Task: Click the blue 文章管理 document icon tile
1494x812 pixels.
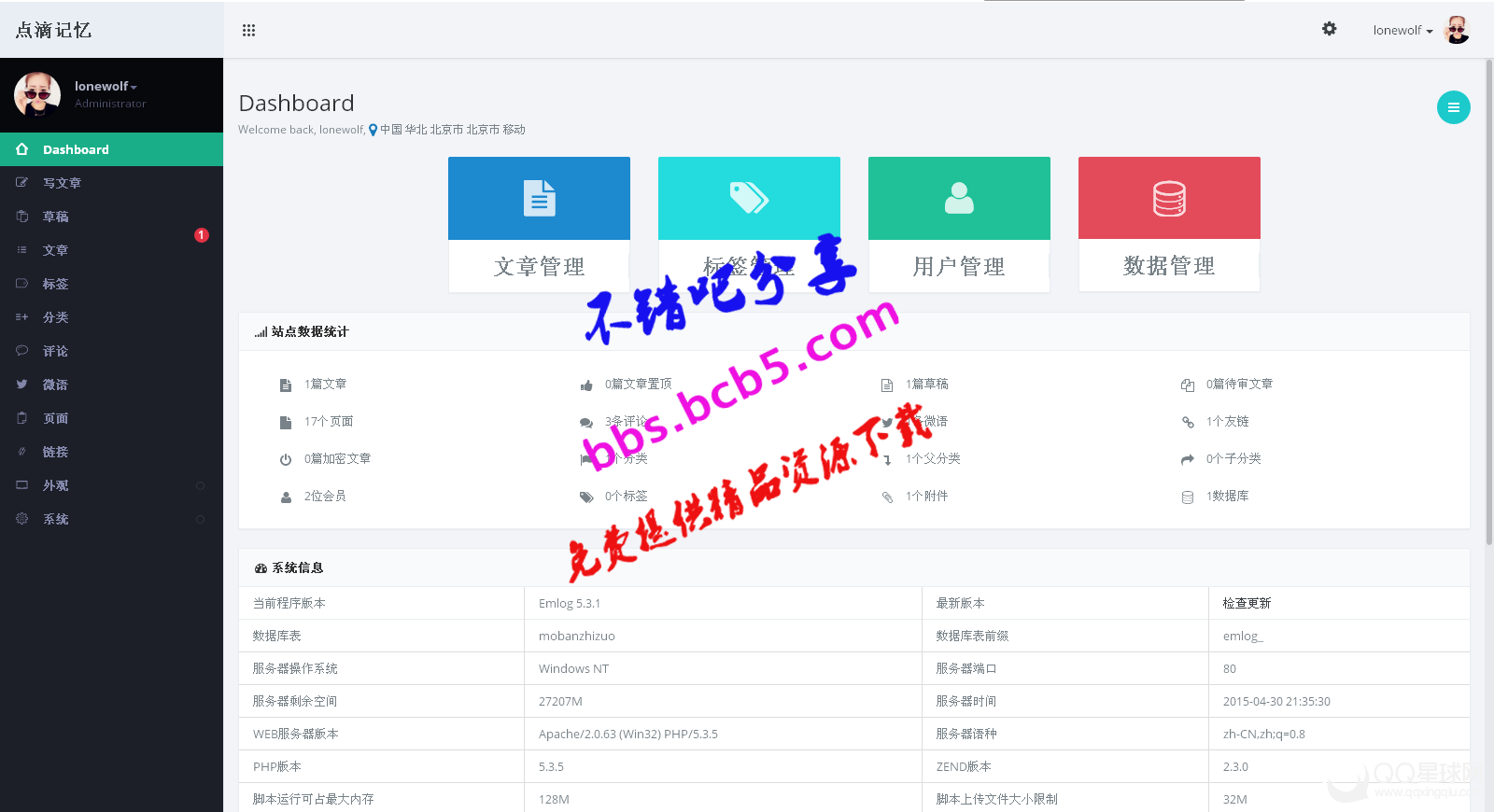Action: tap(539, 198)
